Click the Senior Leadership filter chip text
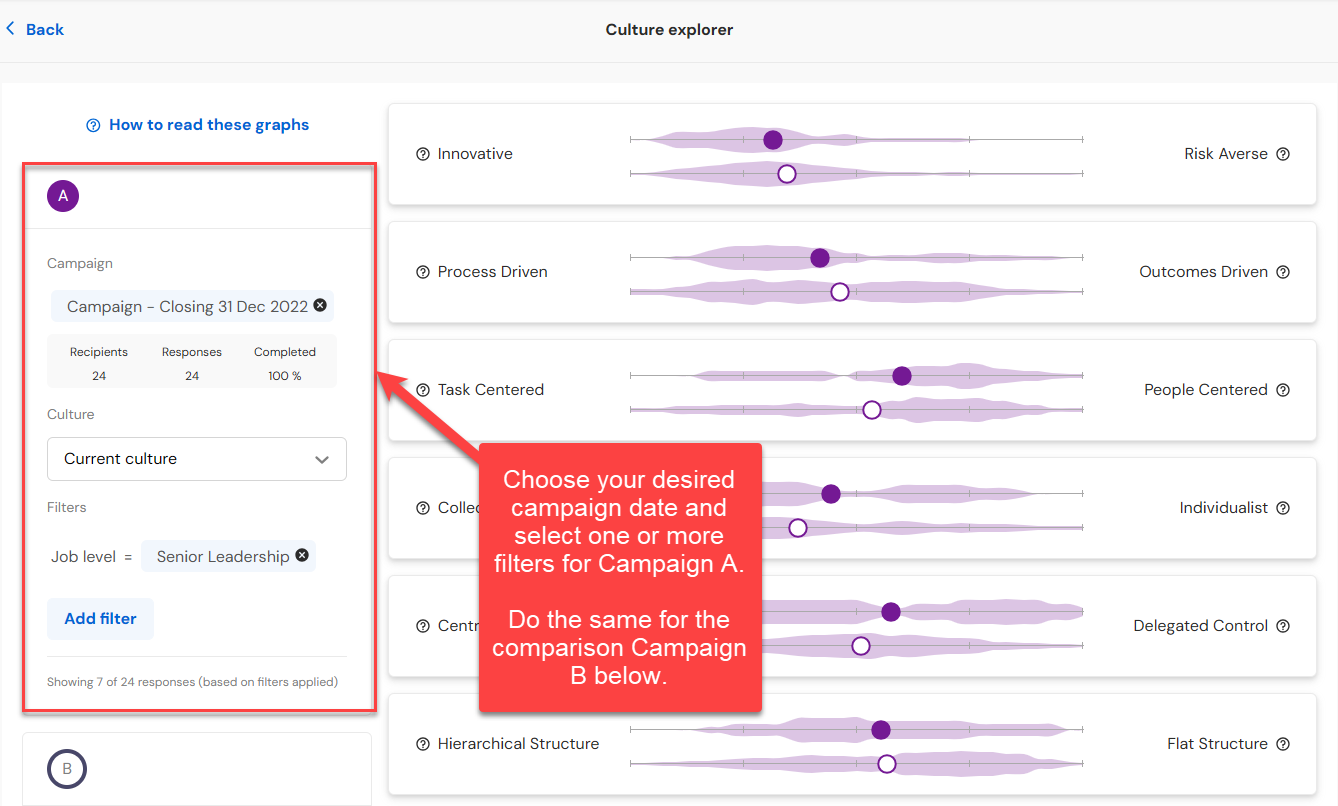This screenshot has width=1338, height=806. (223, 557)
